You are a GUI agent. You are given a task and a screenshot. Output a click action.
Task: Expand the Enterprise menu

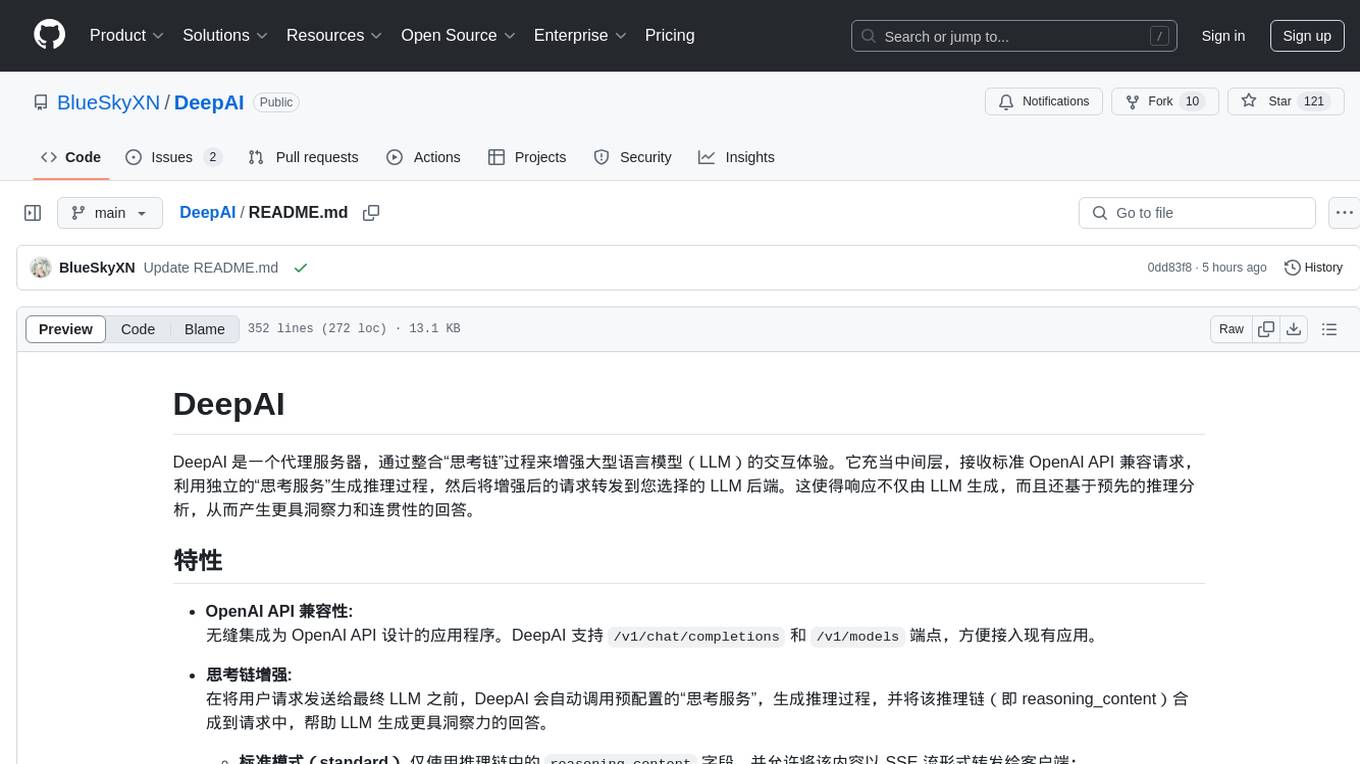579,35
